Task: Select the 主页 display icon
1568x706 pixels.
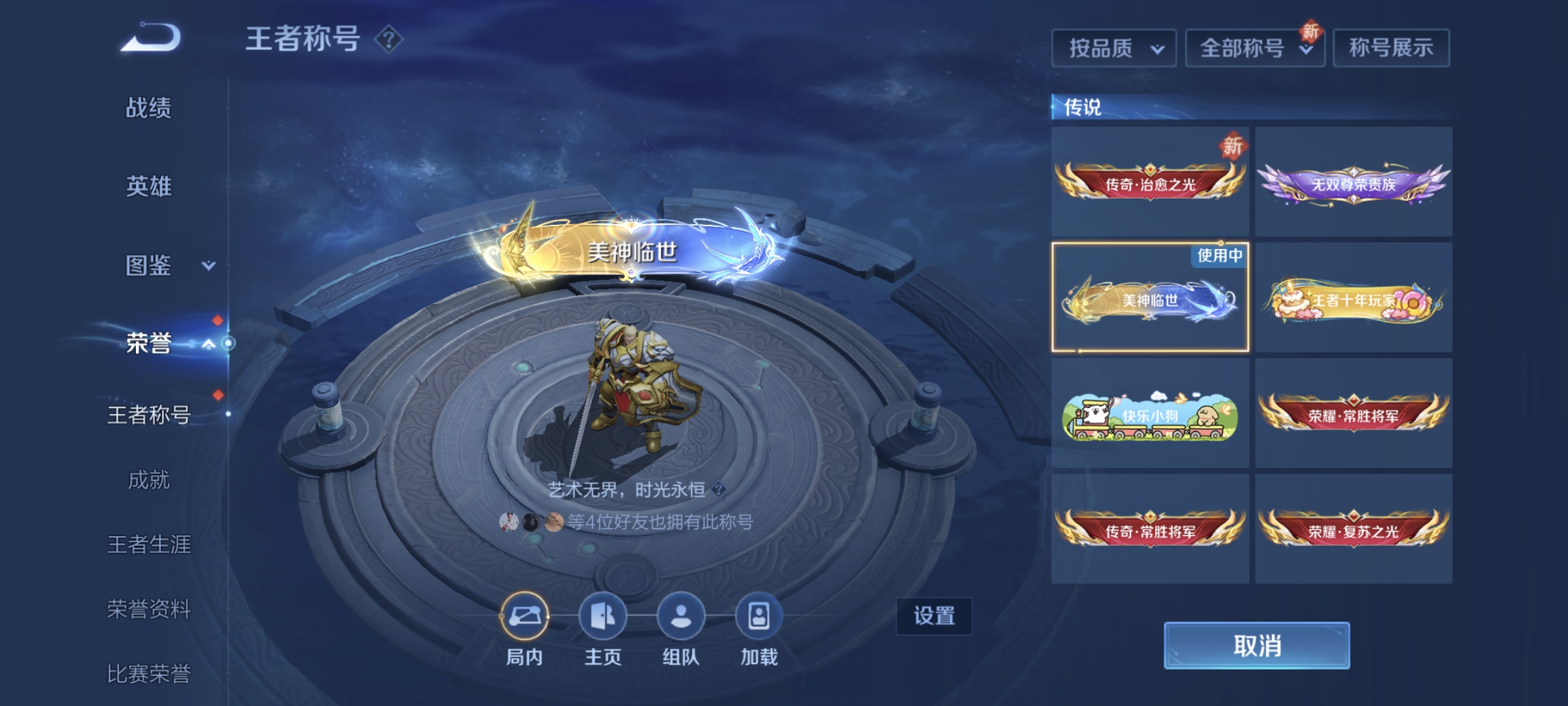Action: point(602,615)
